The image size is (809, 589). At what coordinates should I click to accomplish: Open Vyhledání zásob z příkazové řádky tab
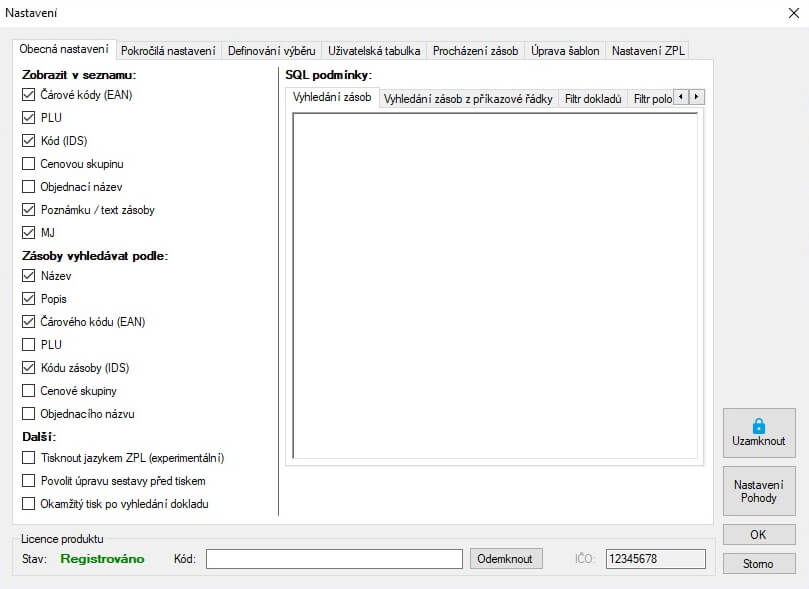(467, 98)
